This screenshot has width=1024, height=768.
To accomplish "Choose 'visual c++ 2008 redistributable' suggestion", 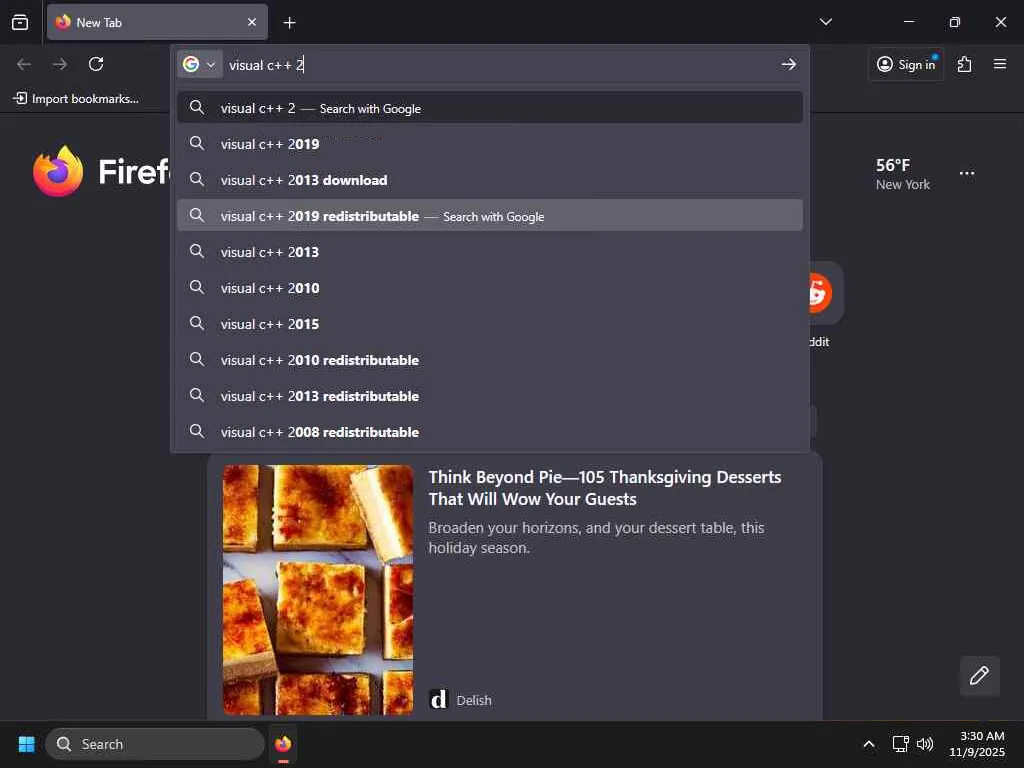I will (x=490, y=431).
